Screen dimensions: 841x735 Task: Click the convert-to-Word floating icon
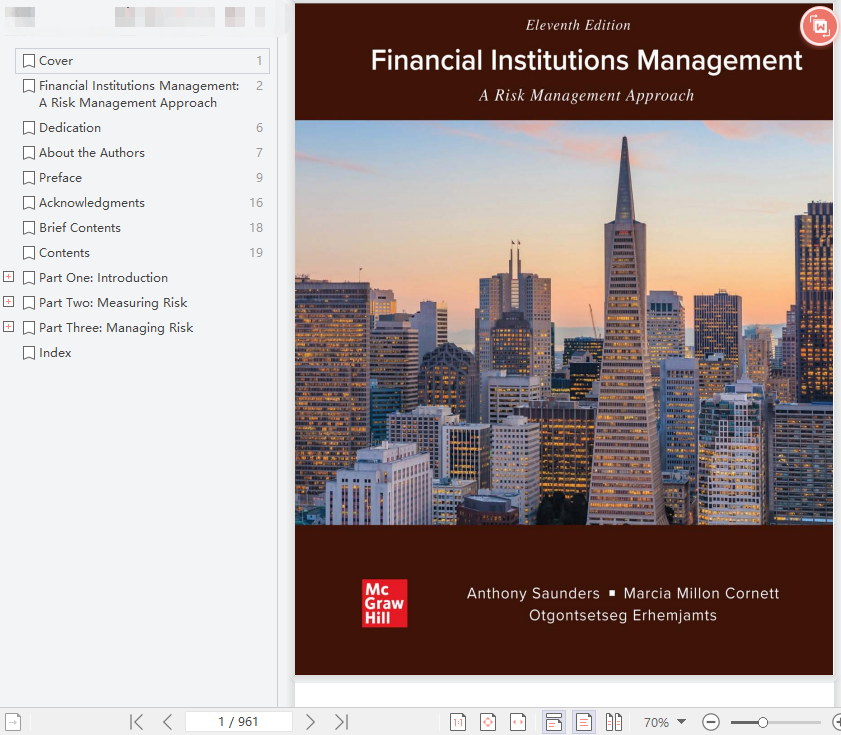820,26
